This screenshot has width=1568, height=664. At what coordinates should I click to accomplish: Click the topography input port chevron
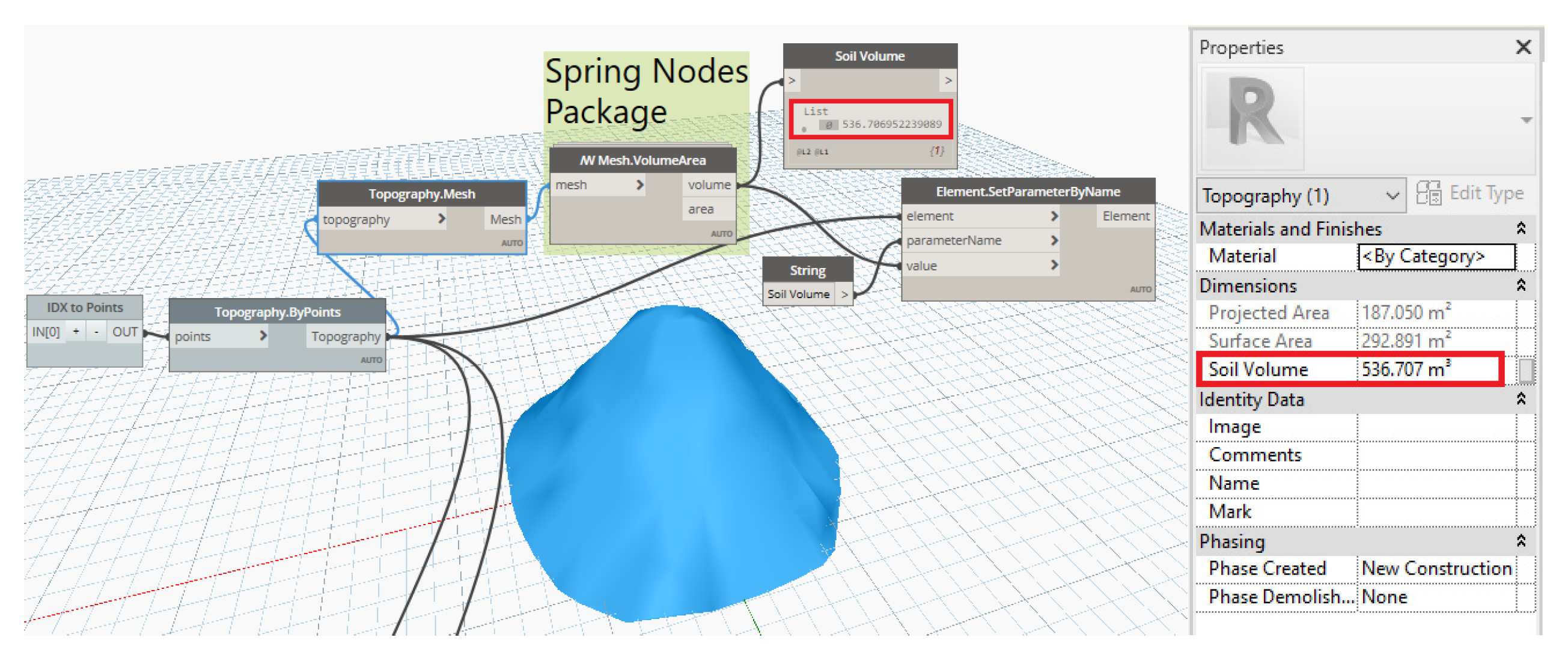click(442, 219)
